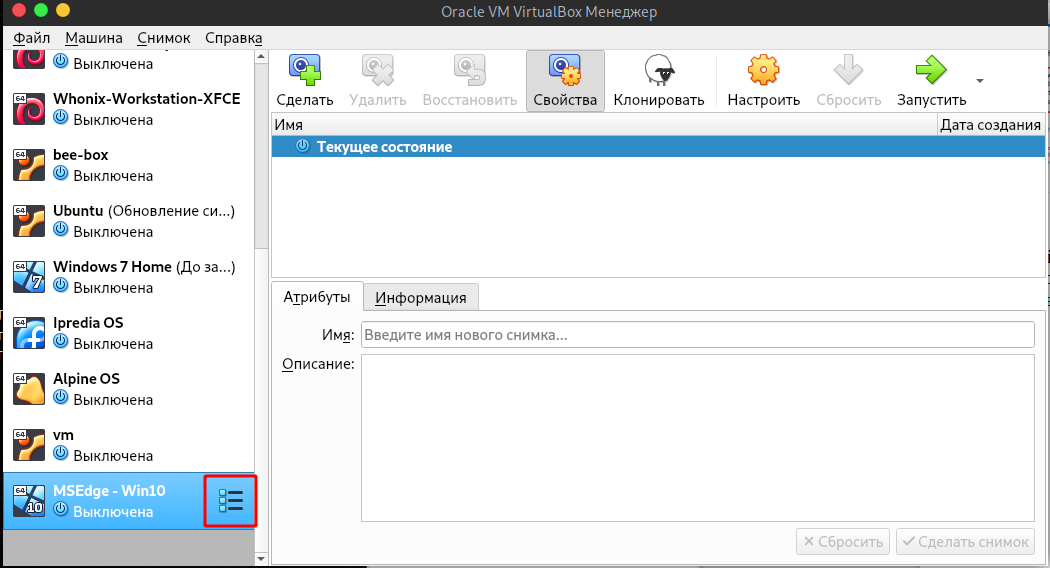Select the Whonix-Workstation-XFCE machine name
This screenshot has width=1050, height=568.
147,98
